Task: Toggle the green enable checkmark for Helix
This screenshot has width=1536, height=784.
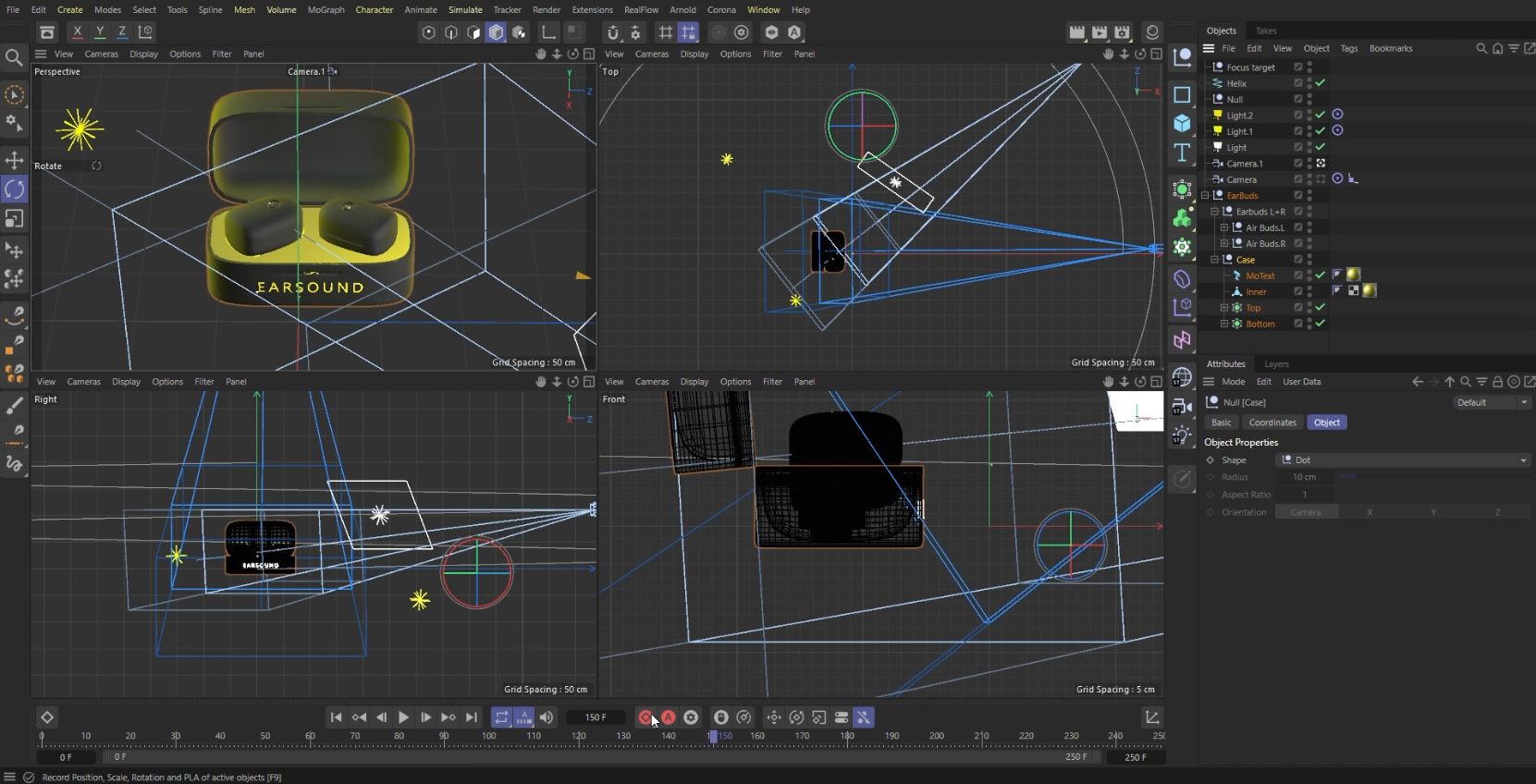Action: (x=1321, y=83)
